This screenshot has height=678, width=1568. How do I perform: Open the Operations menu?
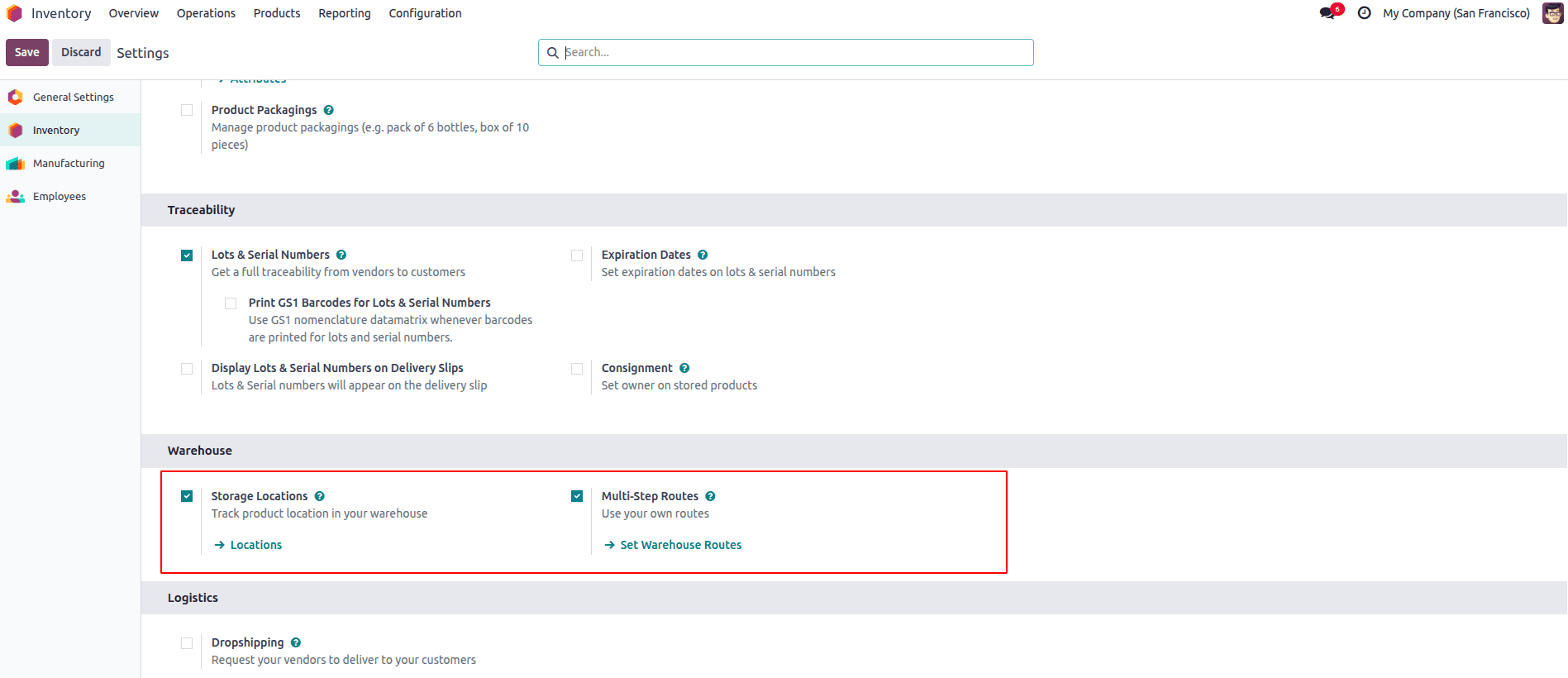point(206,13)
